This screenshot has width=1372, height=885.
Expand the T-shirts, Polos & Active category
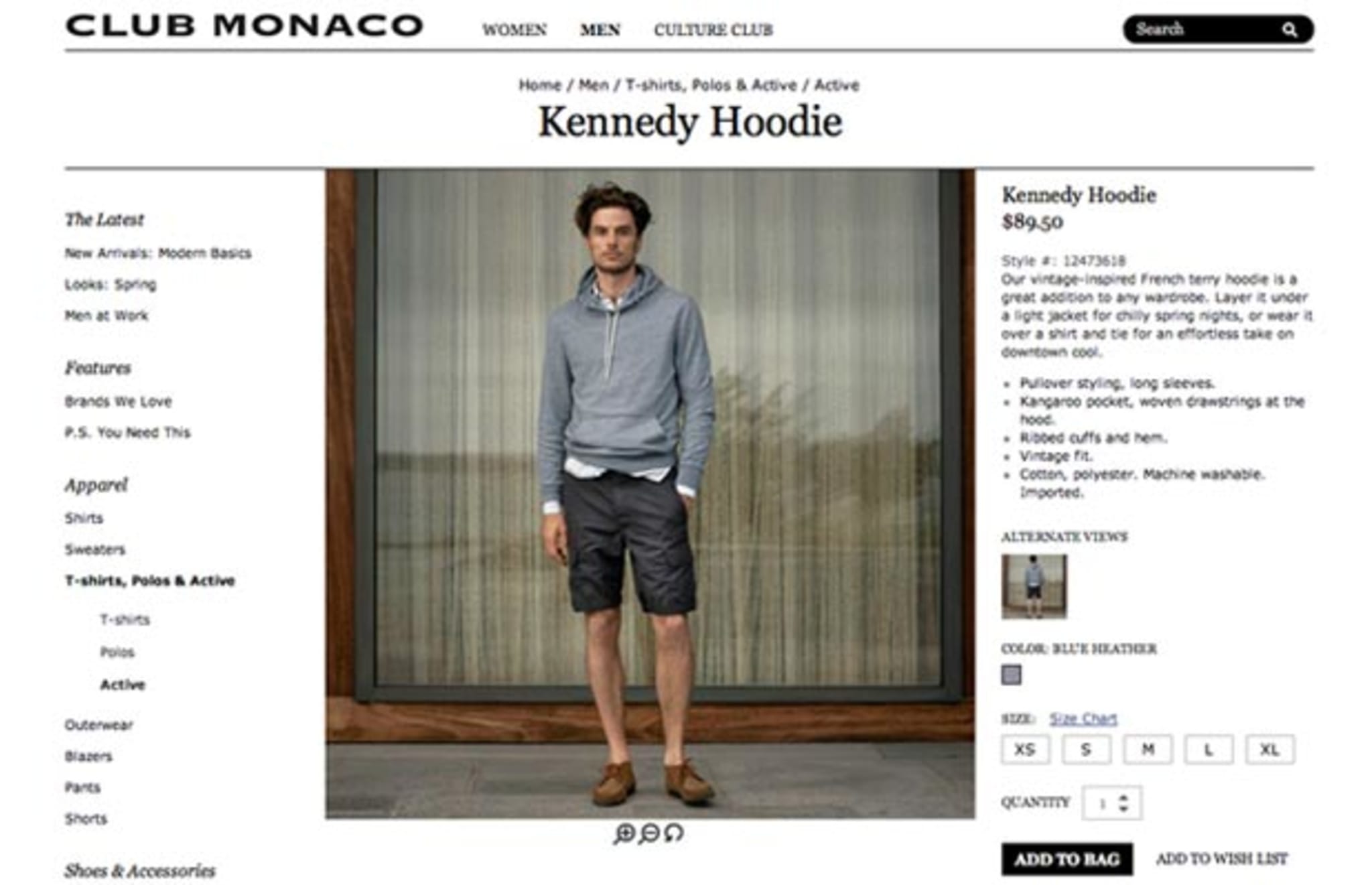[x=149, y=581]
